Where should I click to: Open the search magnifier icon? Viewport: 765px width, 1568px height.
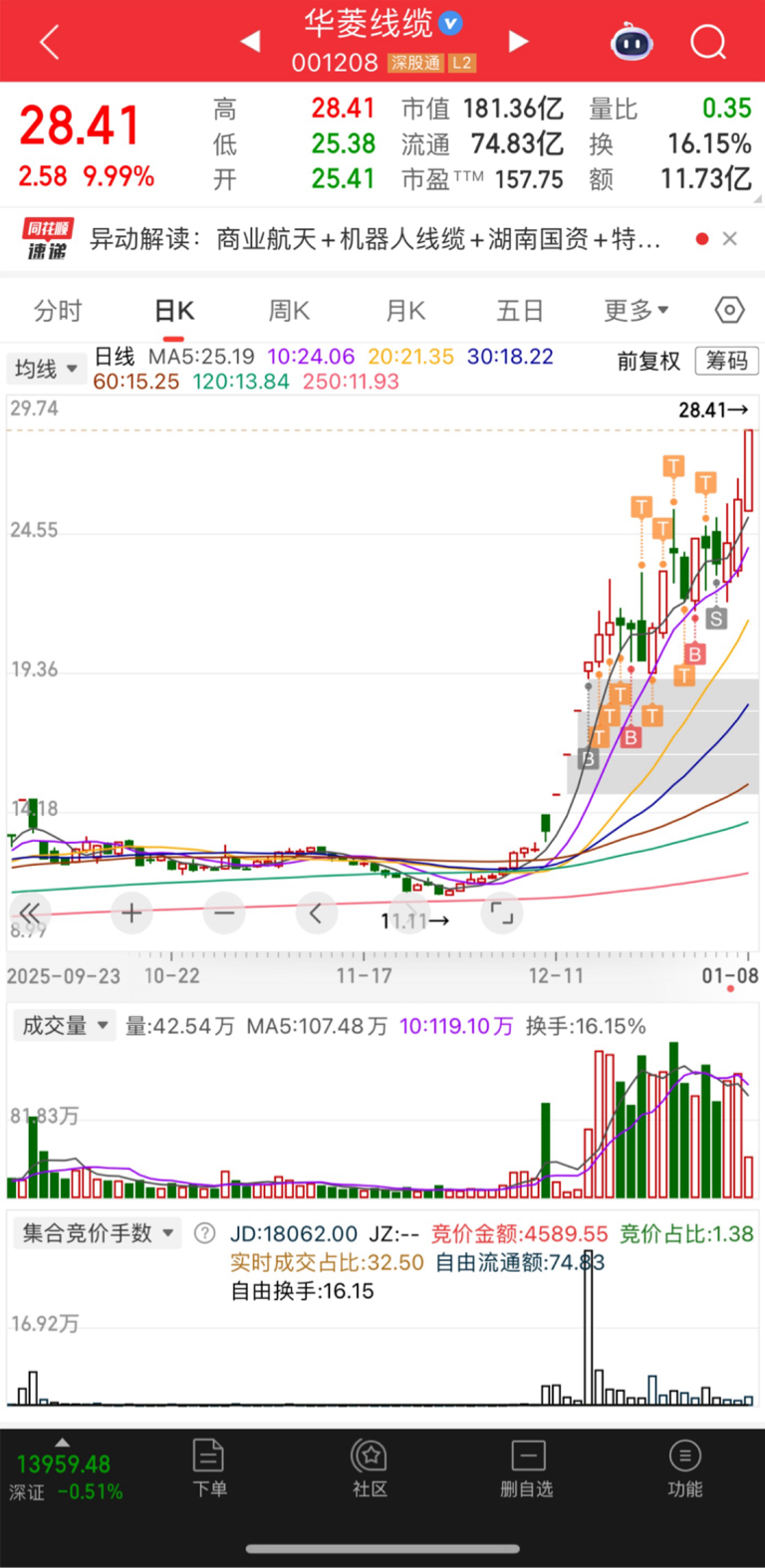[708, 42]
